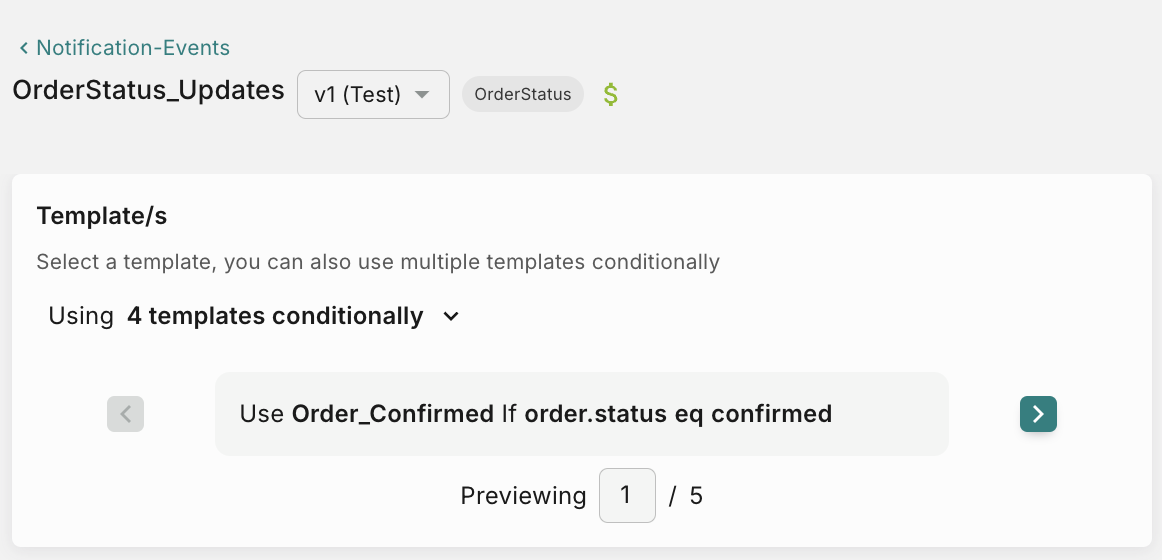Click the Template/s section heading
1162x560 pixels.
point(101,215)
